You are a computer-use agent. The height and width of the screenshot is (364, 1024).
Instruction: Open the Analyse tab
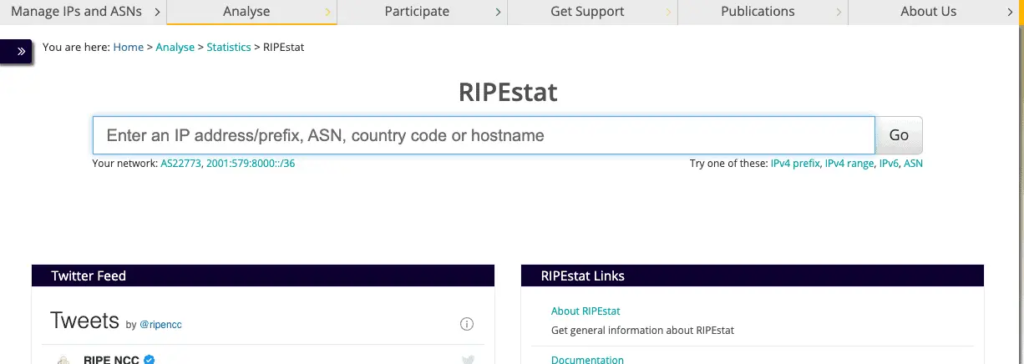pos(246,12)
